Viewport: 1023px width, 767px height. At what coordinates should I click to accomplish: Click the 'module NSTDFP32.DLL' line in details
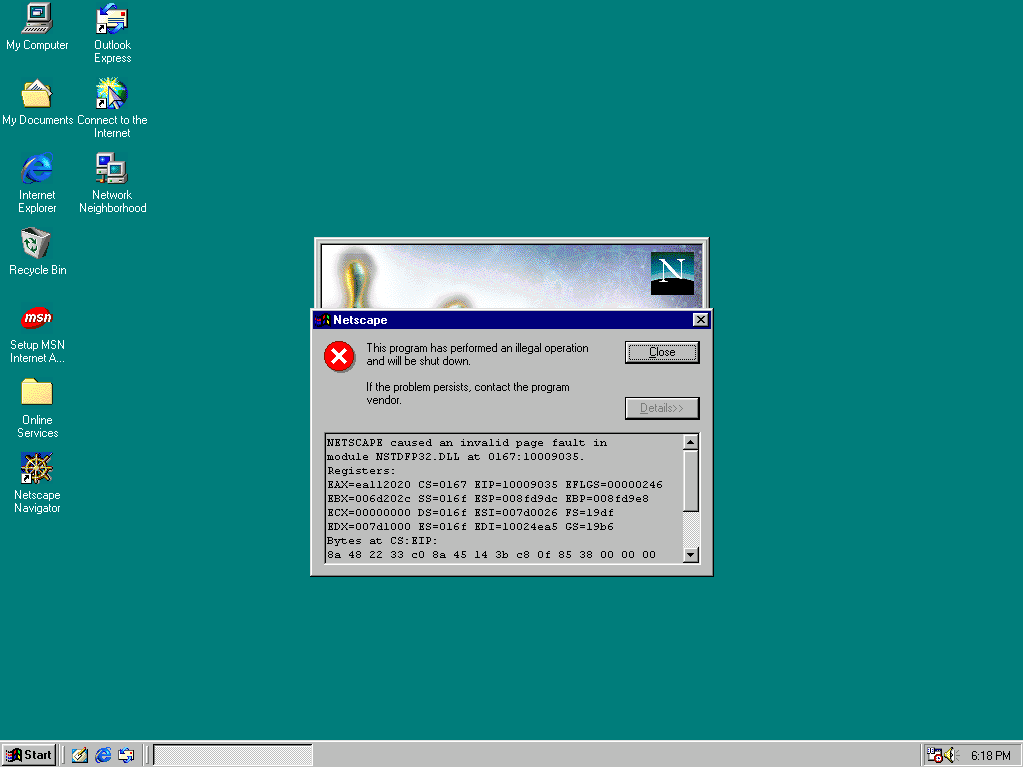(455, 457)
